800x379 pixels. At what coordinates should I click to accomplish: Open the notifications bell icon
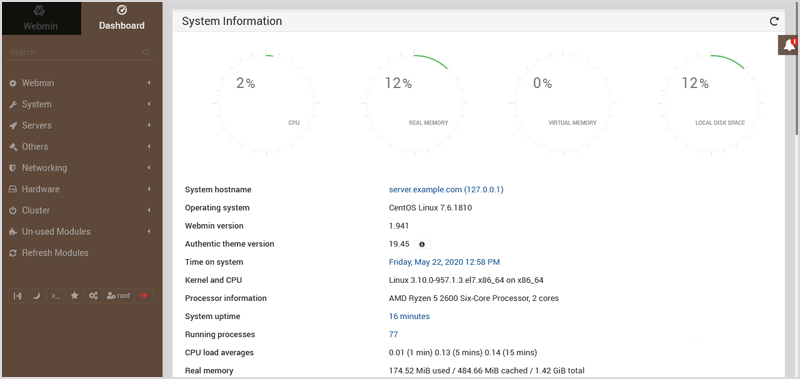pyautogui.click(x=789, y=45)
